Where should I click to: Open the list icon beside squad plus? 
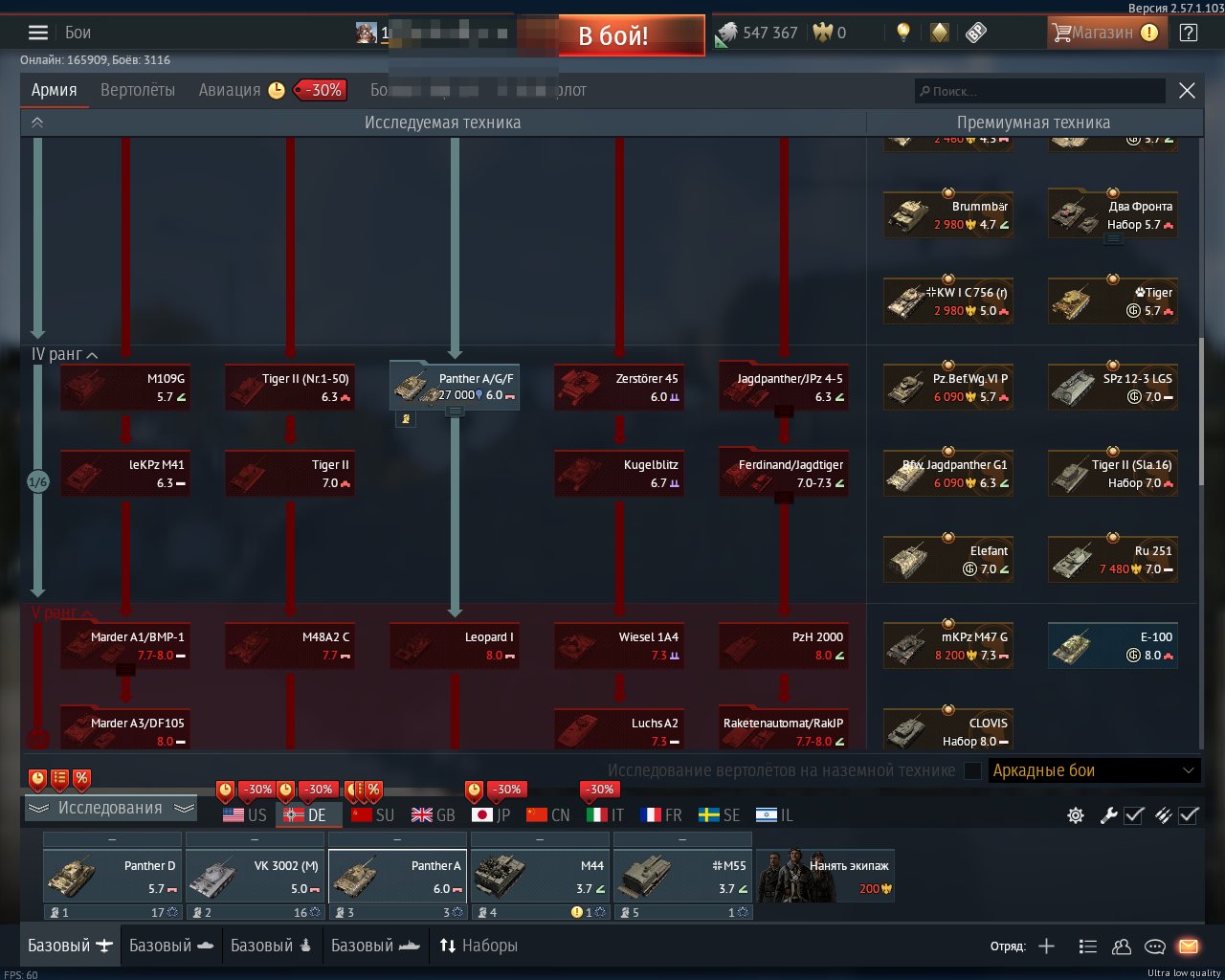tap(1087, 947)
